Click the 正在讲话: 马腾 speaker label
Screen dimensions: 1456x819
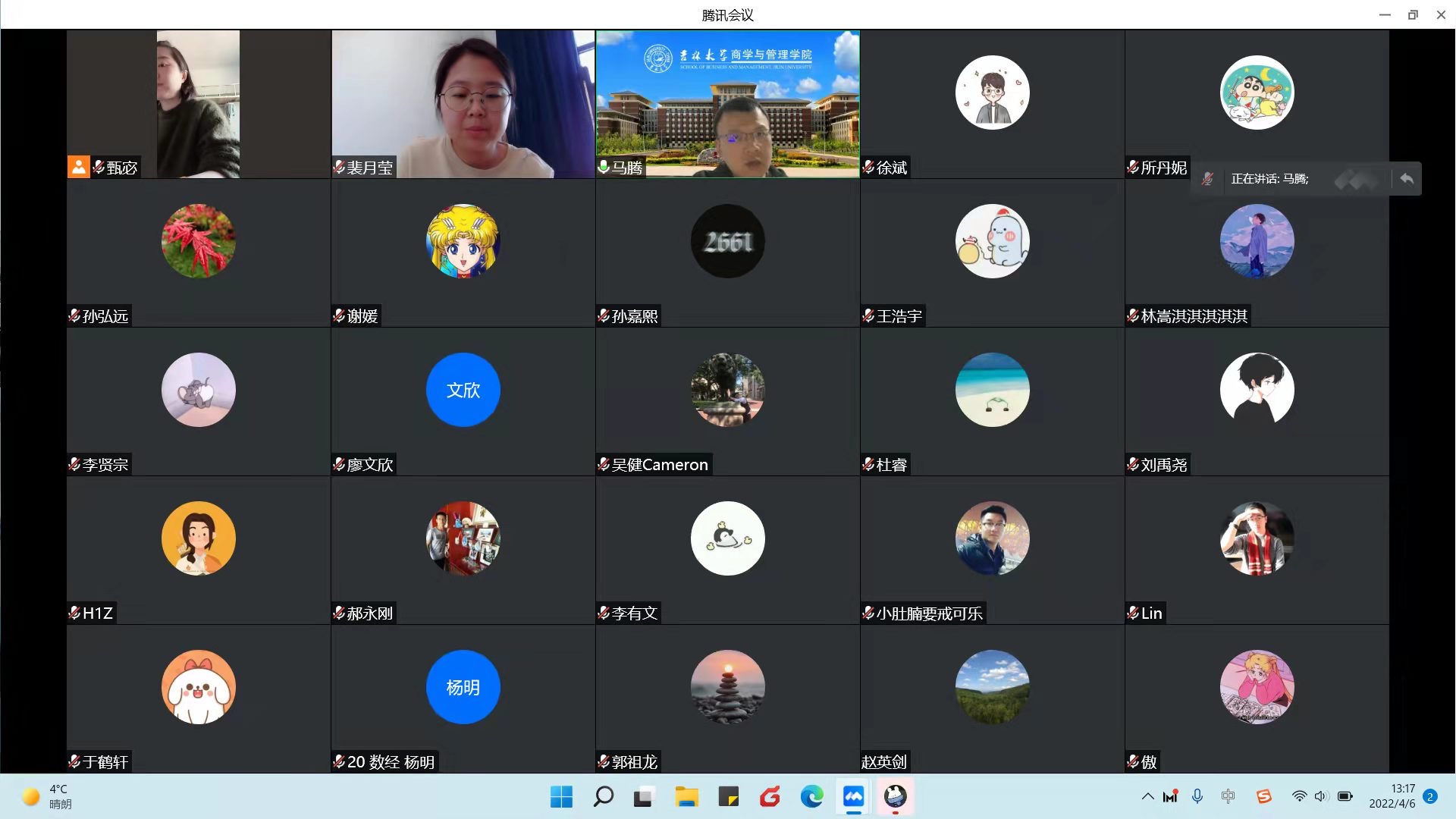coord(1269,179)
